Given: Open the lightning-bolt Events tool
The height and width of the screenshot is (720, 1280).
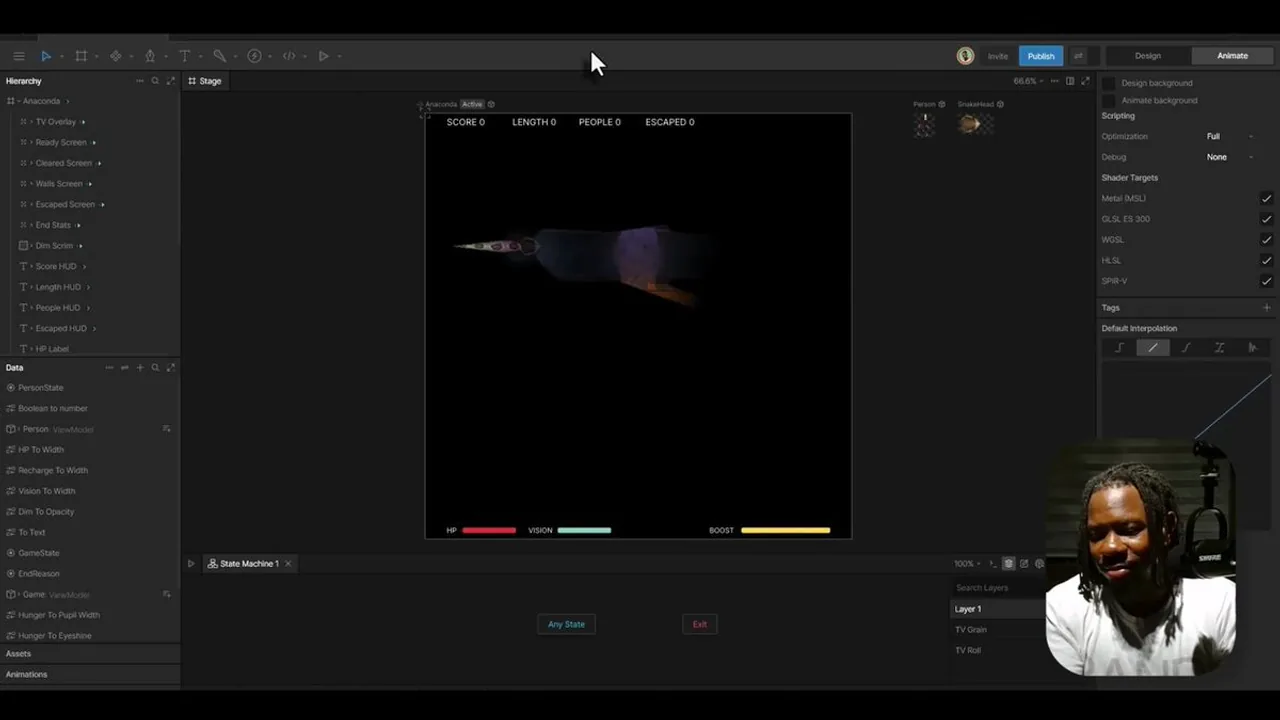Looking at the screenshot, I should (254, 56).
